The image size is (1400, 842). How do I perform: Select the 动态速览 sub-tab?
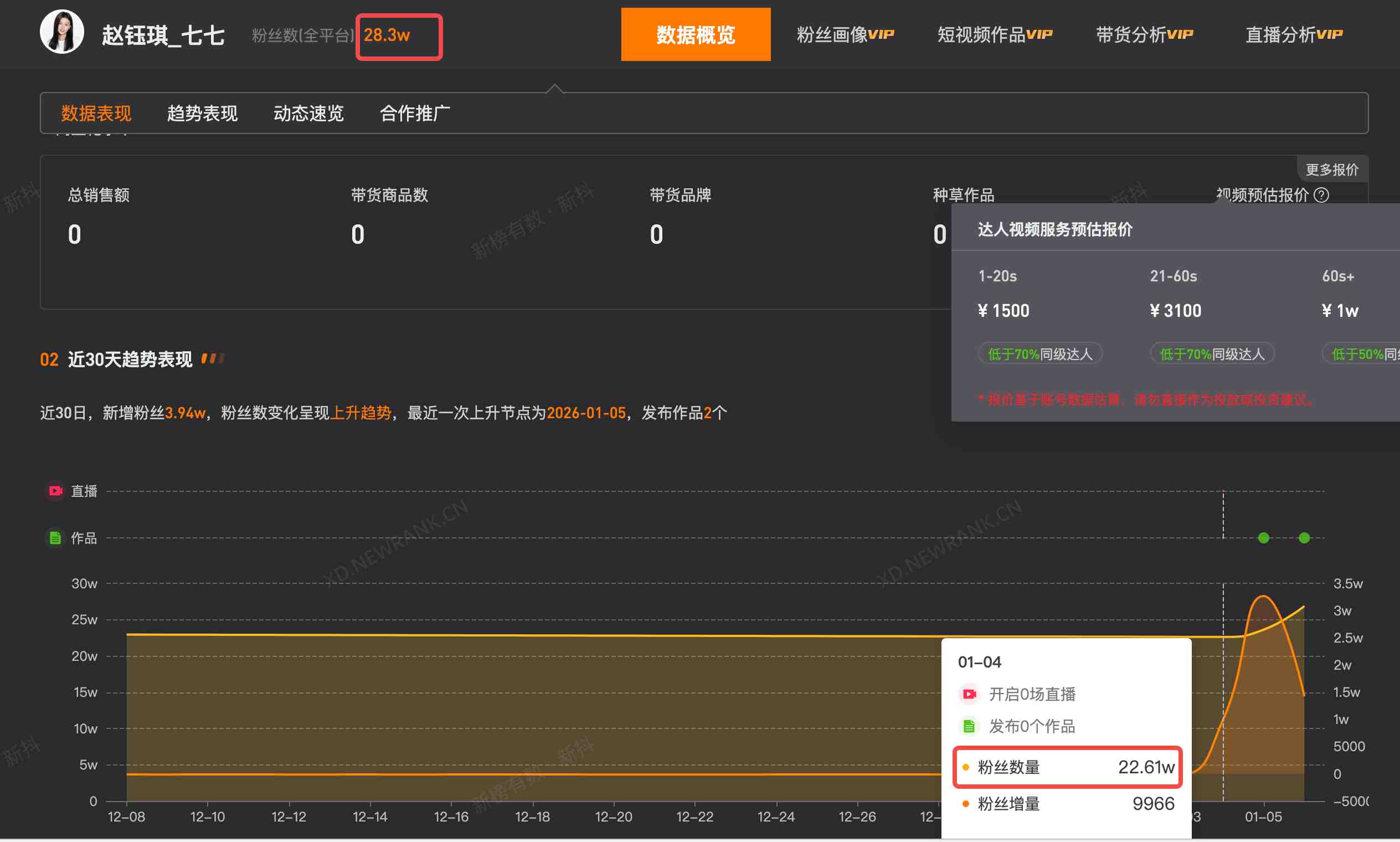click(x=308, y=114)
